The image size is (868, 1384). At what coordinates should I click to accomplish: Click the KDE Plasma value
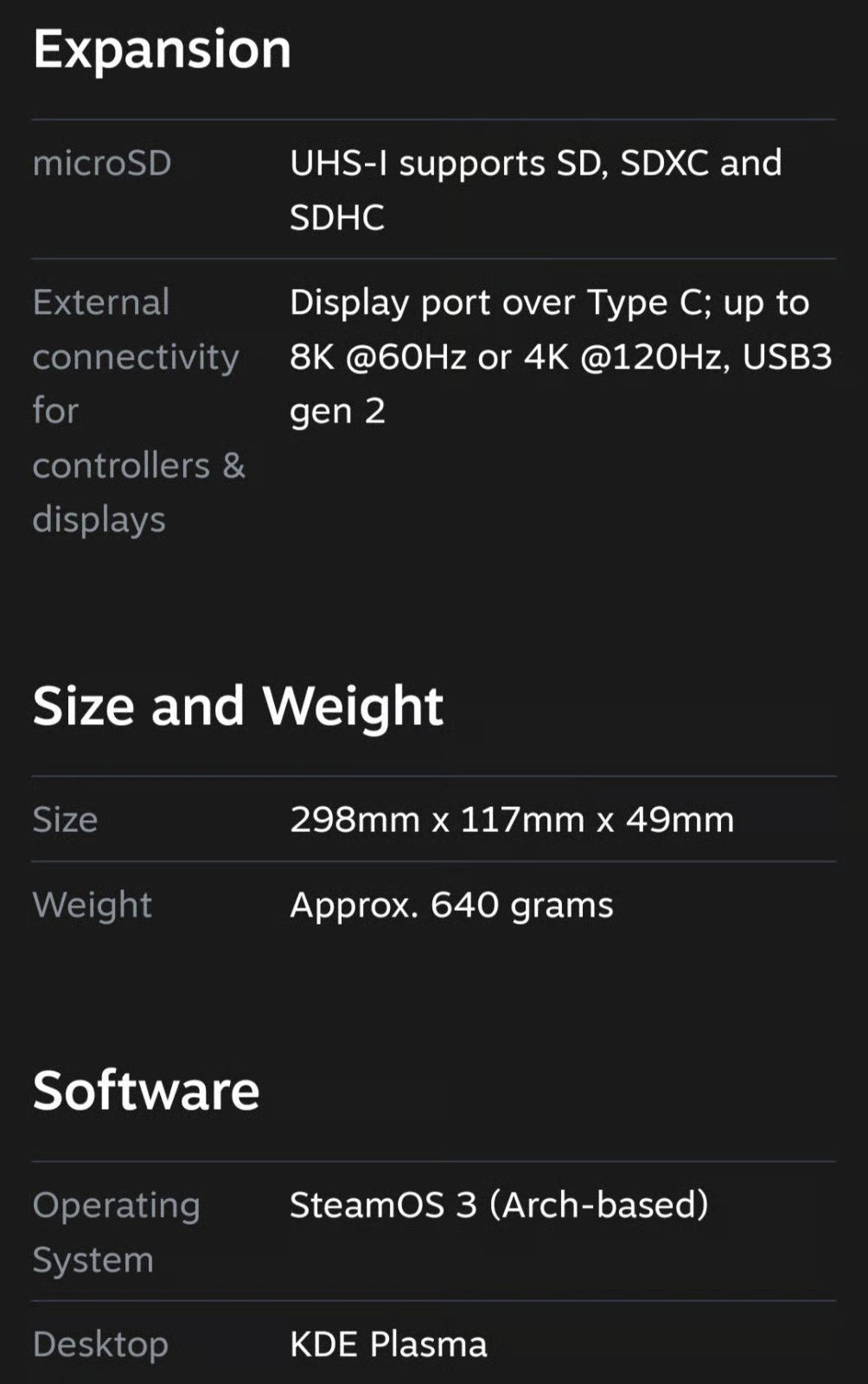tap(388, 1344)
